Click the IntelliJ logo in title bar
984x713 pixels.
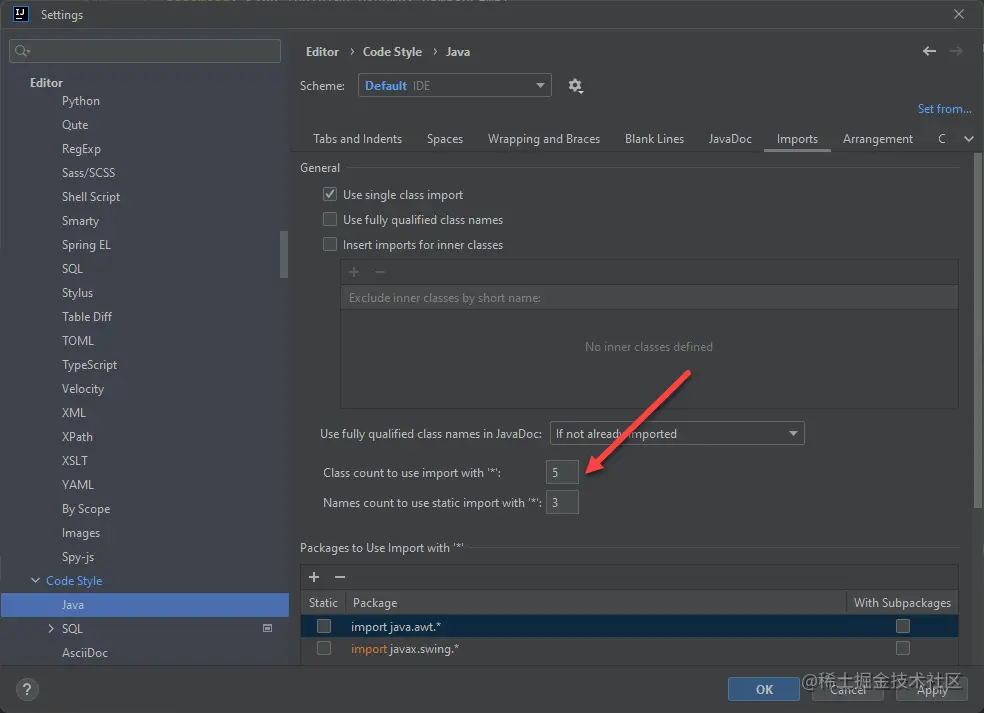click(21, 14)
